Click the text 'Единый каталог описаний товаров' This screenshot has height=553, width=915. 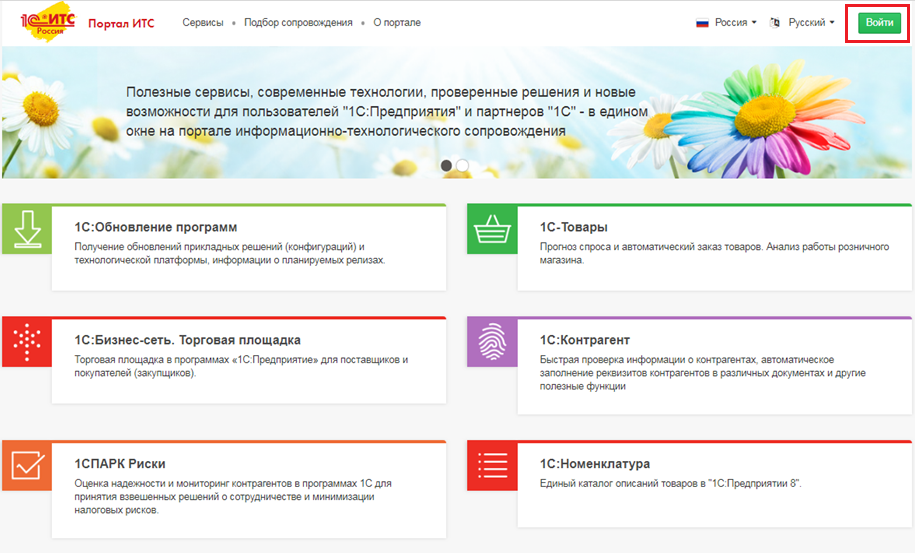click(x=670, y=483)
